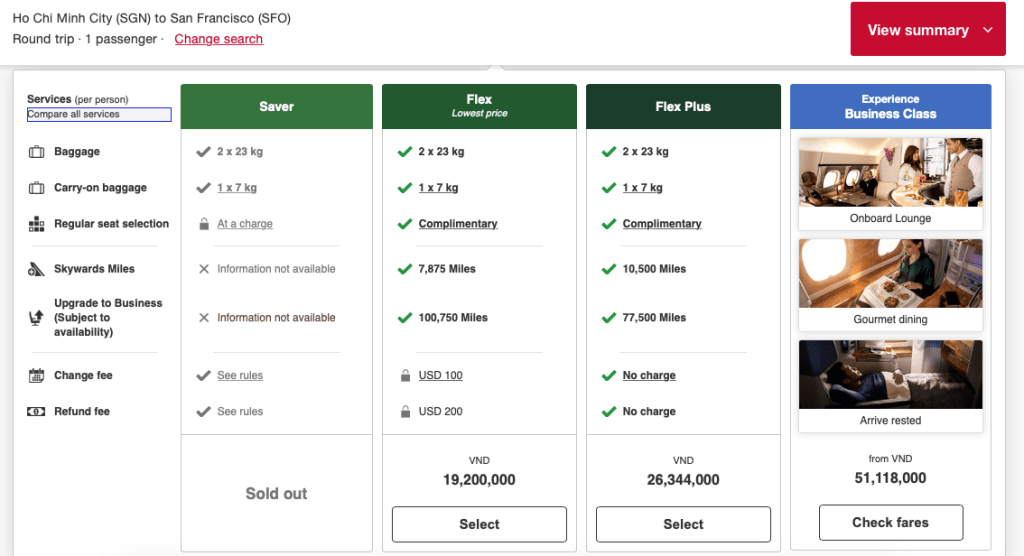Click the Refund fee money icon

[37, 412]
